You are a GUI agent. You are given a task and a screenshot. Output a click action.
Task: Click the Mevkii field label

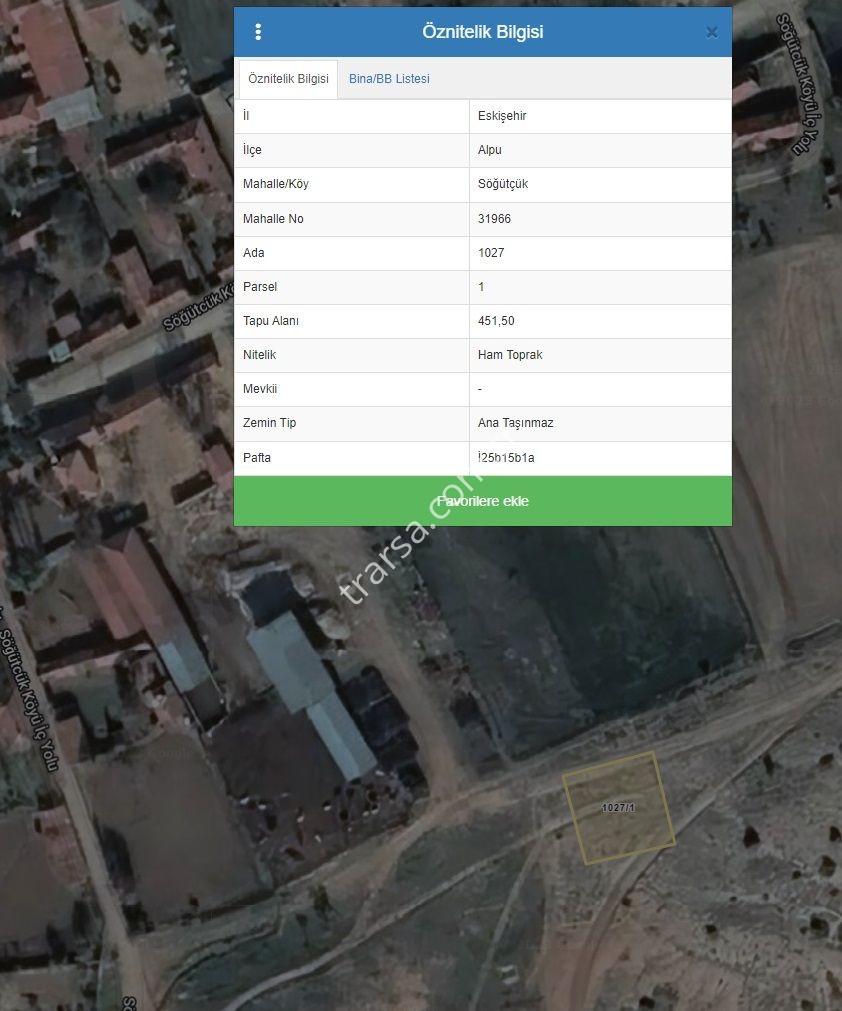[260, 389]
